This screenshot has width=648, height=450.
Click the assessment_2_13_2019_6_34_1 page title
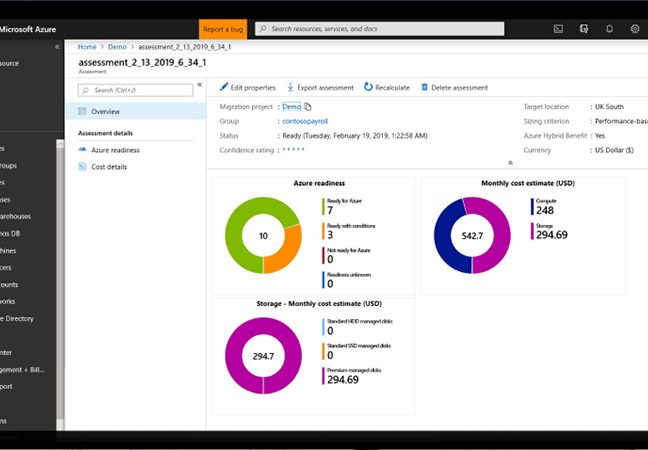click(142, 63)
